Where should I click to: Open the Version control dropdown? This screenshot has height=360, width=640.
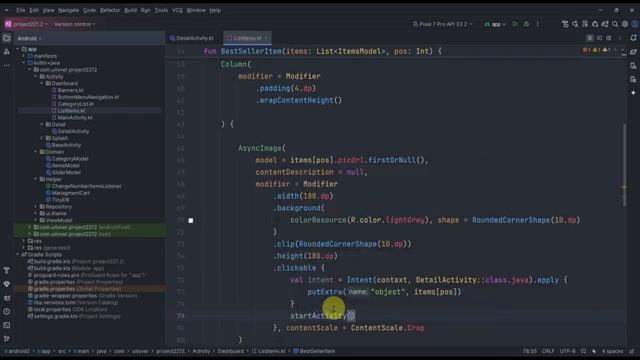click(x=75, y=24)
